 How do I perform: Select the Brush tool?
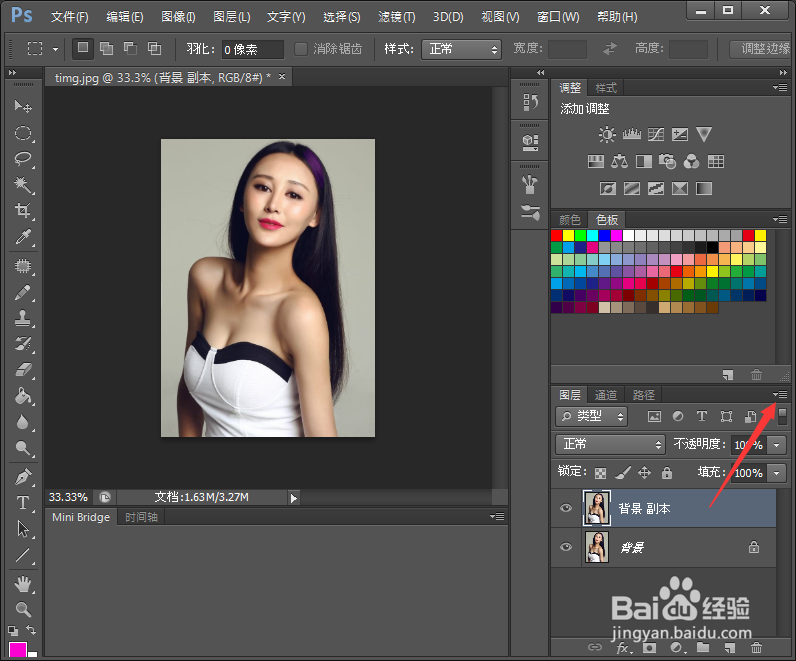[23, 293]
